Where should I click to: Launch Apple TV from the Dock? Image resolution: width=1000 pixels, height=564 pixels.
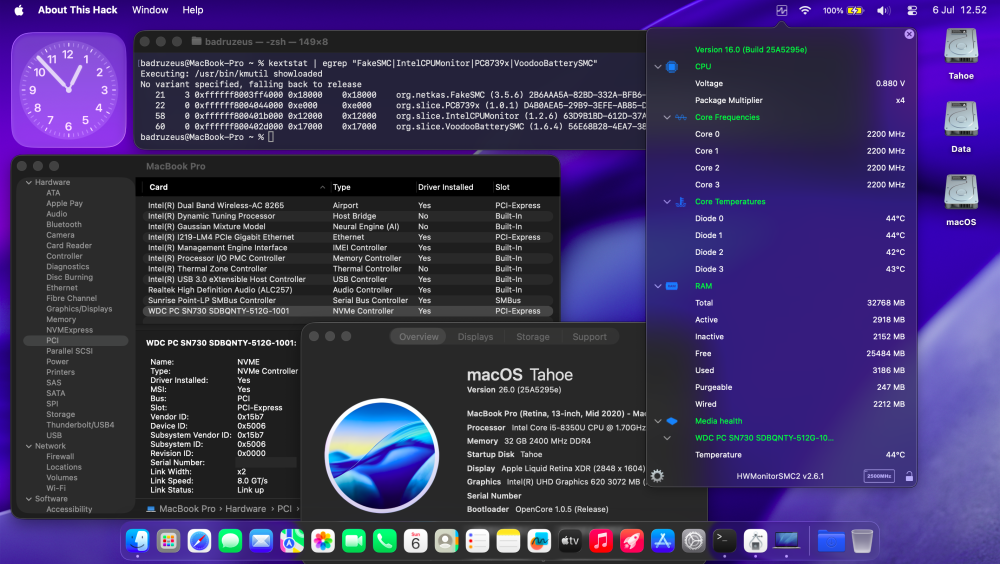(x=570, y=541)
